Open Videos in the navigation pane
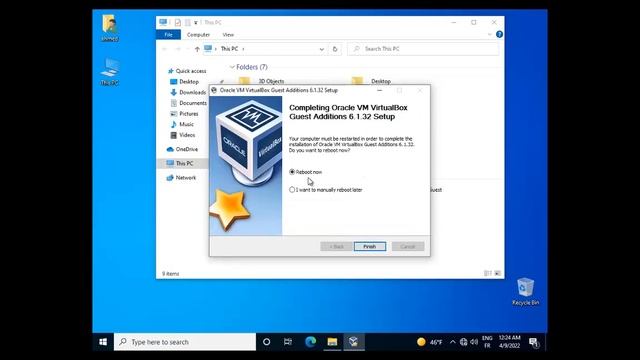Image resolution: width=640 pixels, height=360 pixels. pos(183,135)
